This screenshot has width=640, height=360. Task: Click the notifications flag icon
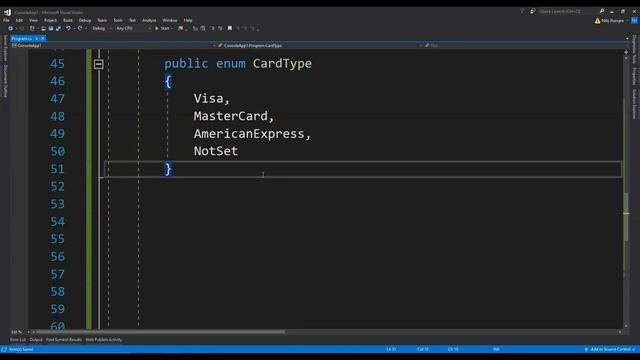point(522,11)
